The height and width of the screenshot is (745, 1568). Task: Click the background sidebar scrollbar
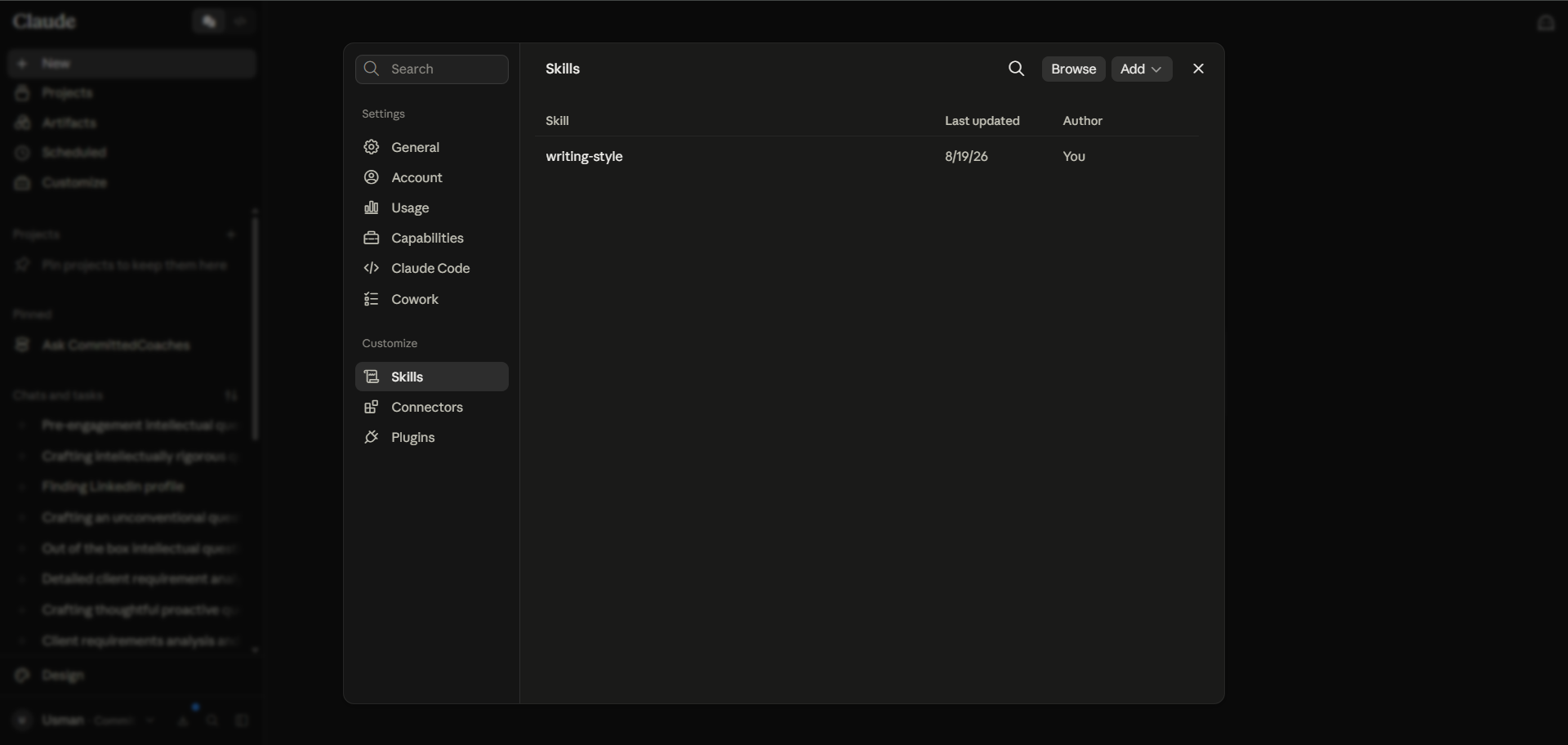pos(255,327)
